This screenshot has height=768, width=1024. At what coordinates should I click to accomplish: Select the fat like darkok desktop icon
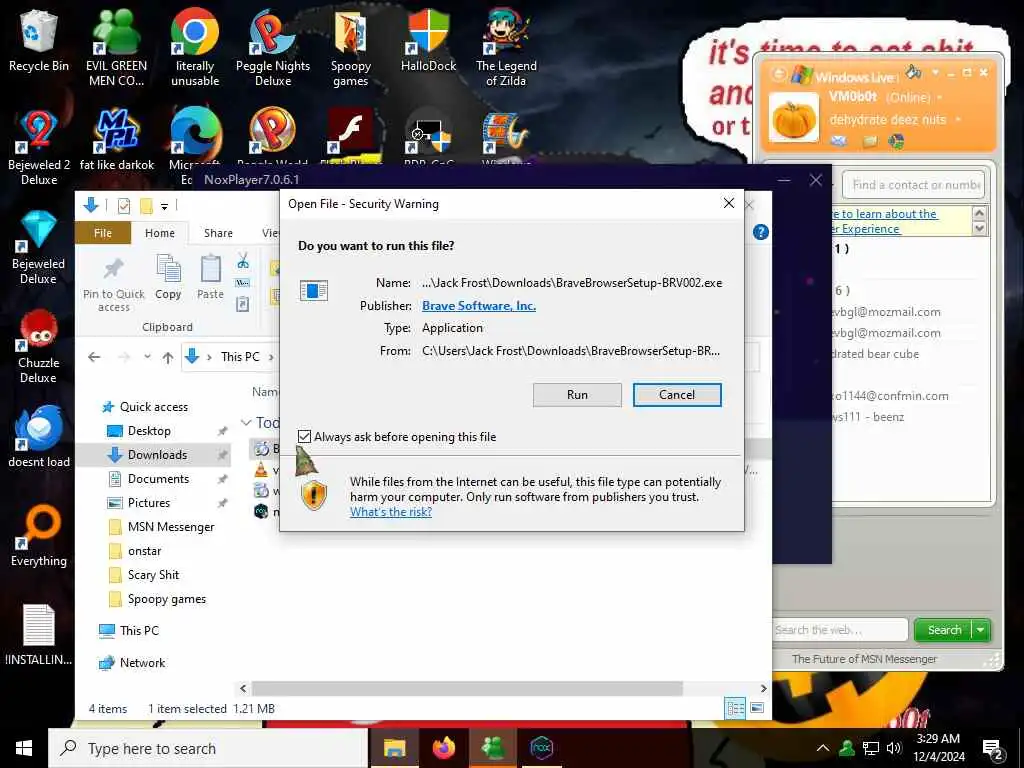(116, 140)
